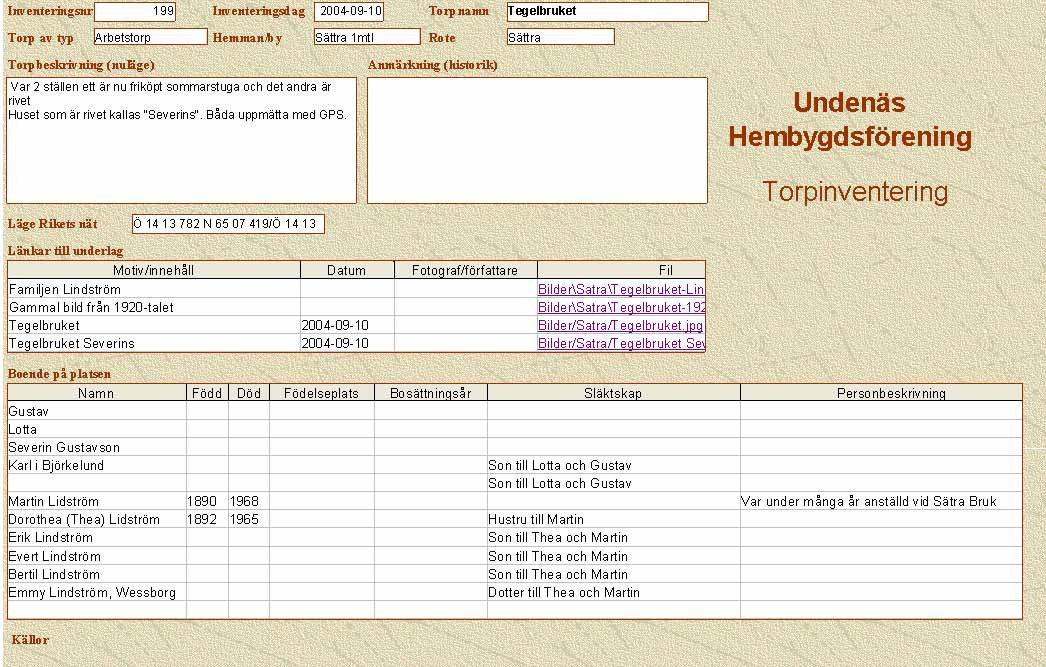Click the Inventeringsnr field showing 199
Viewport: 1046px width, 667px height.
tap(134, 12)
